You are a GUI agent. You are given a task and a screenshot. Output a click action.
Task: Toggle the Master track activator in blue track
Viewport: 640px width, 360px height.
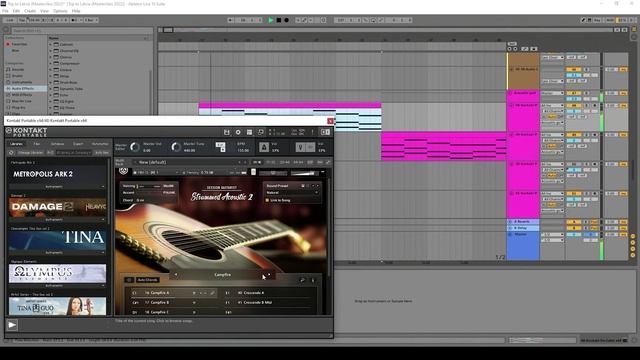(x=573, y=234)
